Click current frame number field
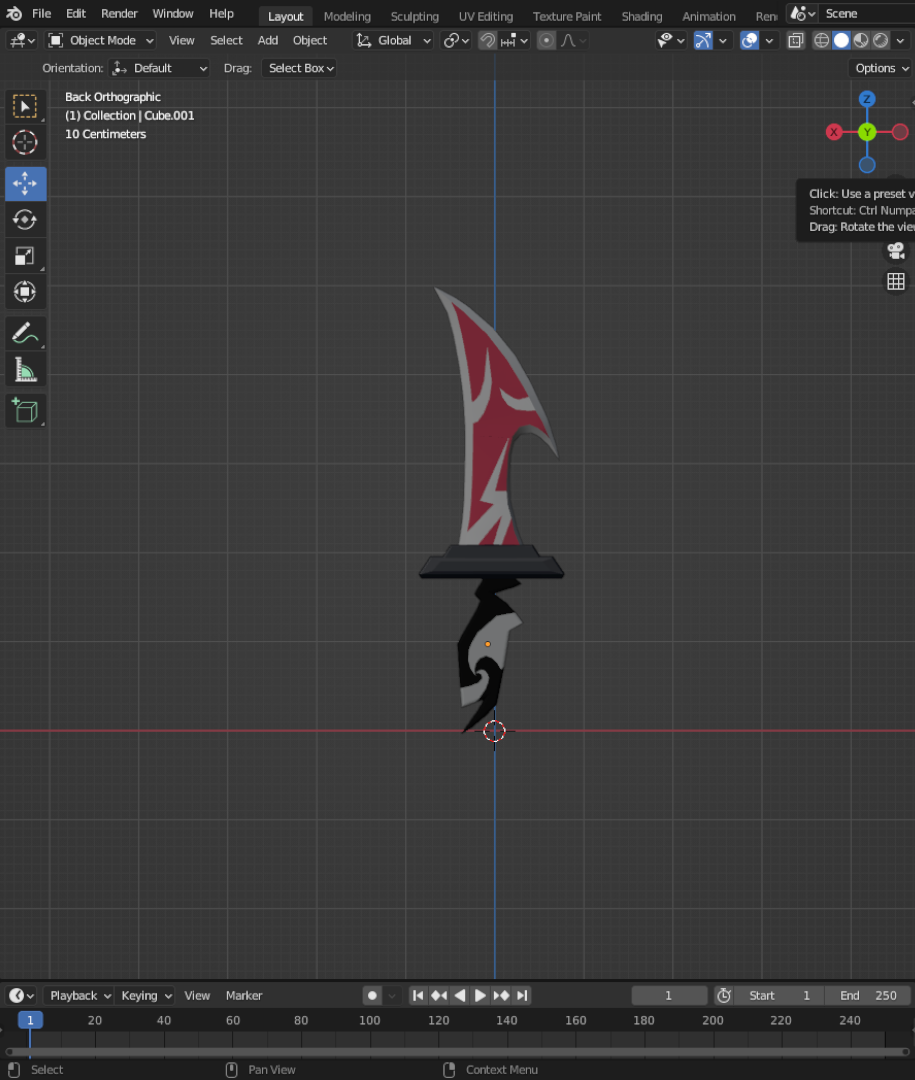This screenshot has width=915, height=1080. (669, 995)
